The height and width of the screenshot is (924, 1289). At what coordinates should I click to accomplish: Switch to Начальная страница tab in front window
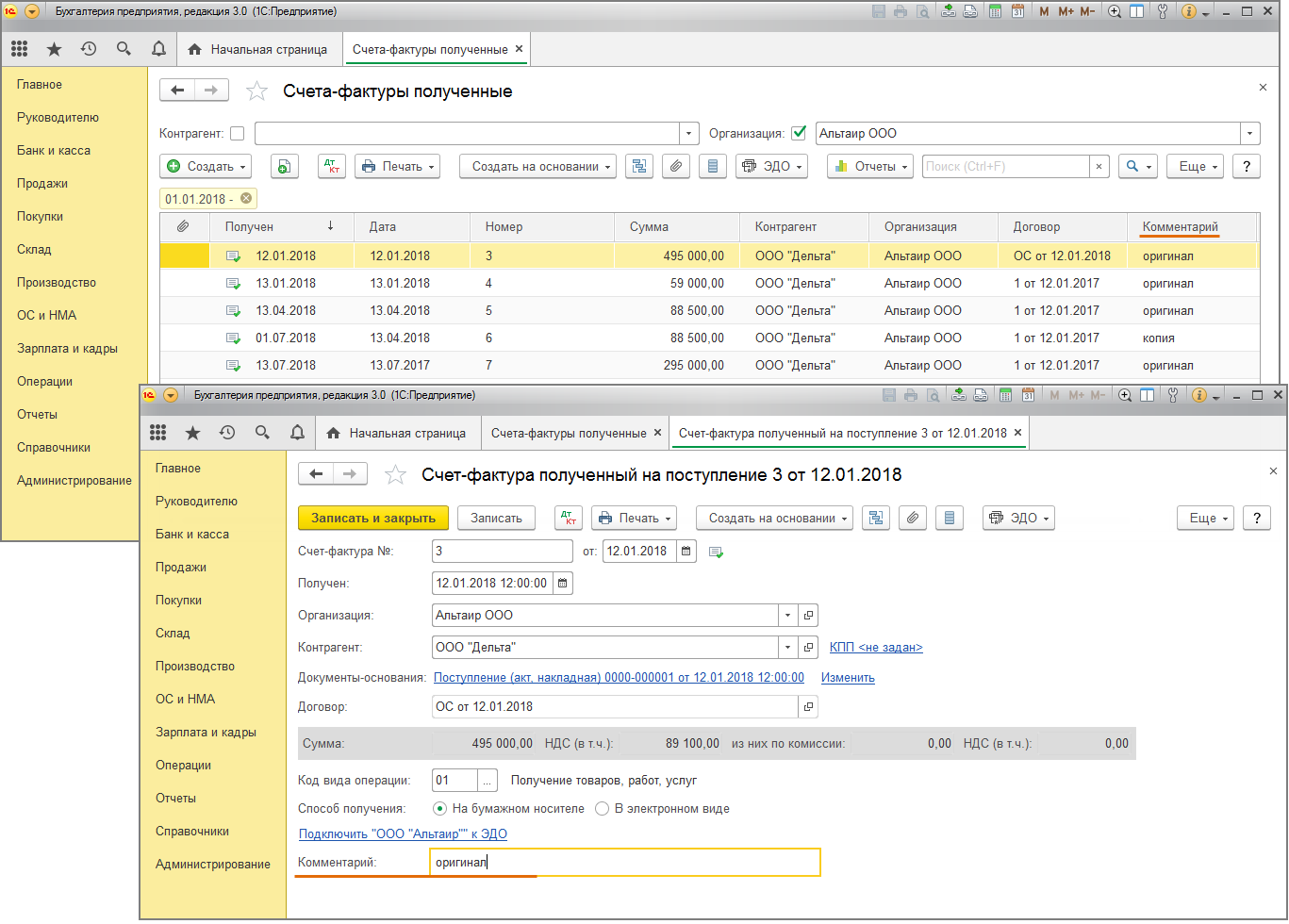[397, 433]
